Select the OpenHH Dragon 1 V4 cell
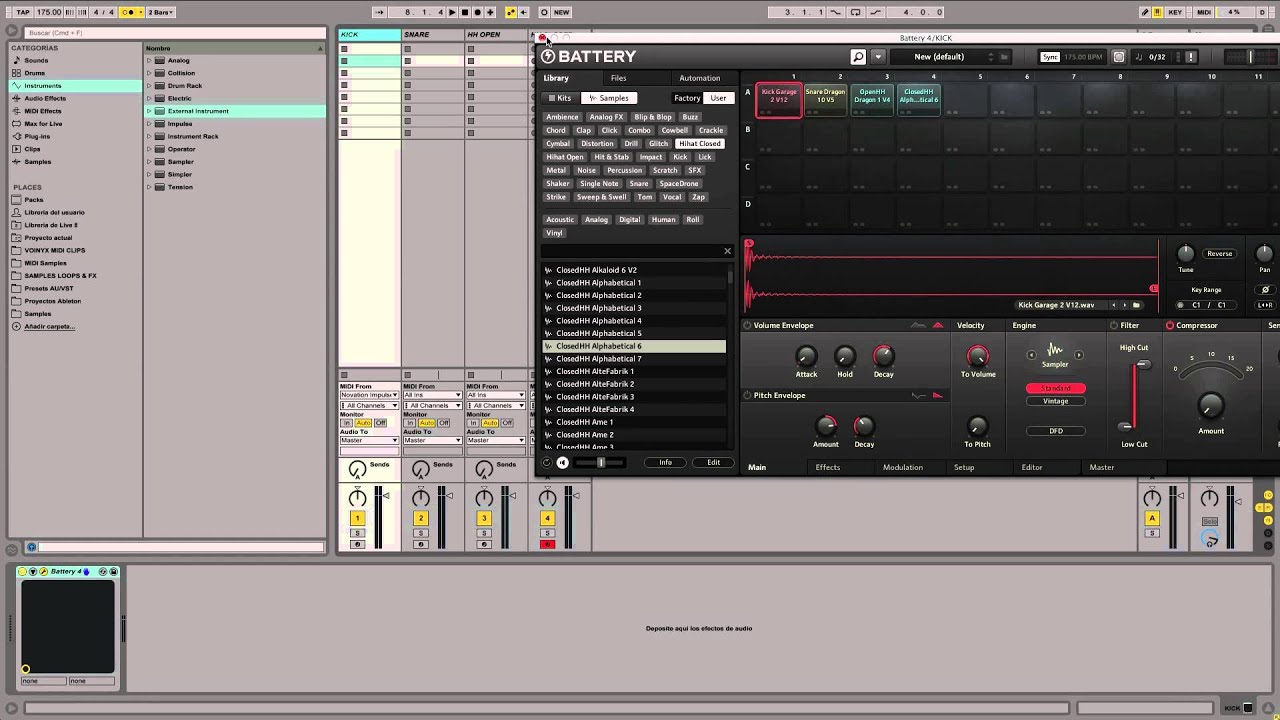 pos(872,99)
